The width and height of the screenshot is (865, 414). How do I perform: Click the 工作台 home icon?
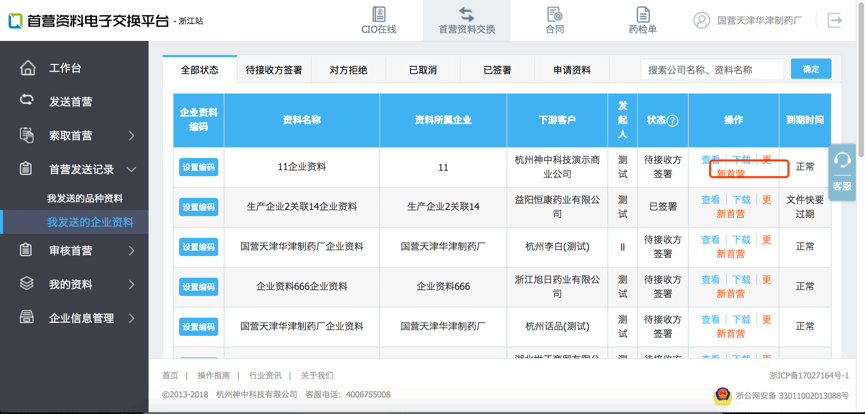coord(27,68)
